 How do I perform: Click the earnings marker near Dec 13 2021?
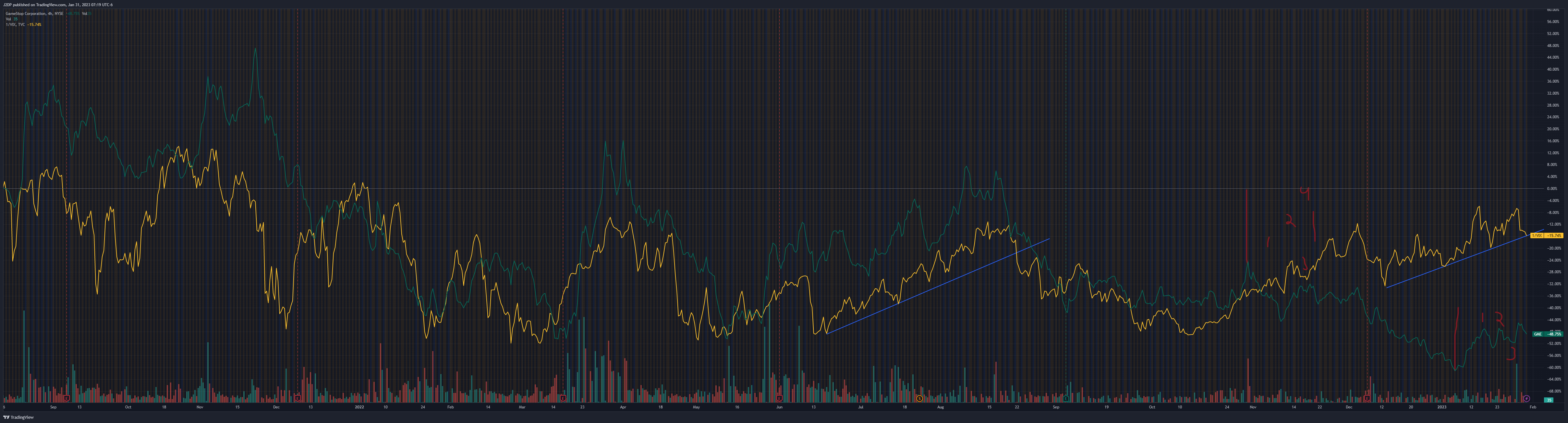click(x=297, y=399)
